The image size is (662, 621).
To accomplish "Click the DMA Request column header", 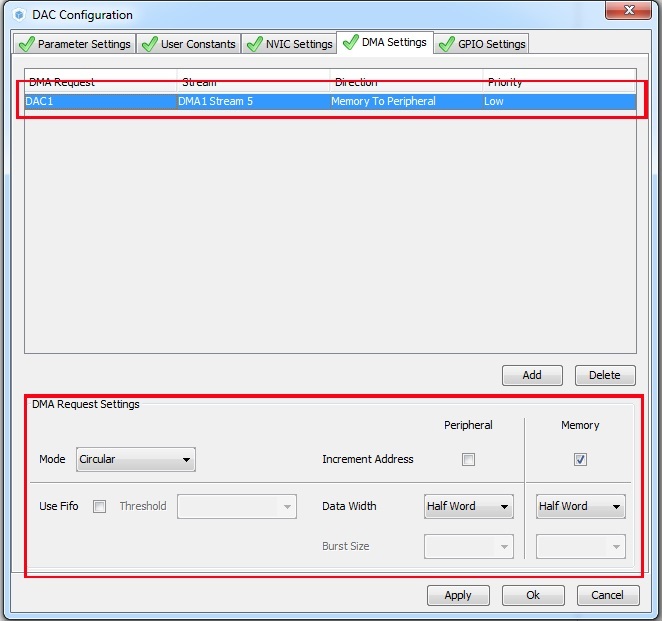I will (100, 82).
